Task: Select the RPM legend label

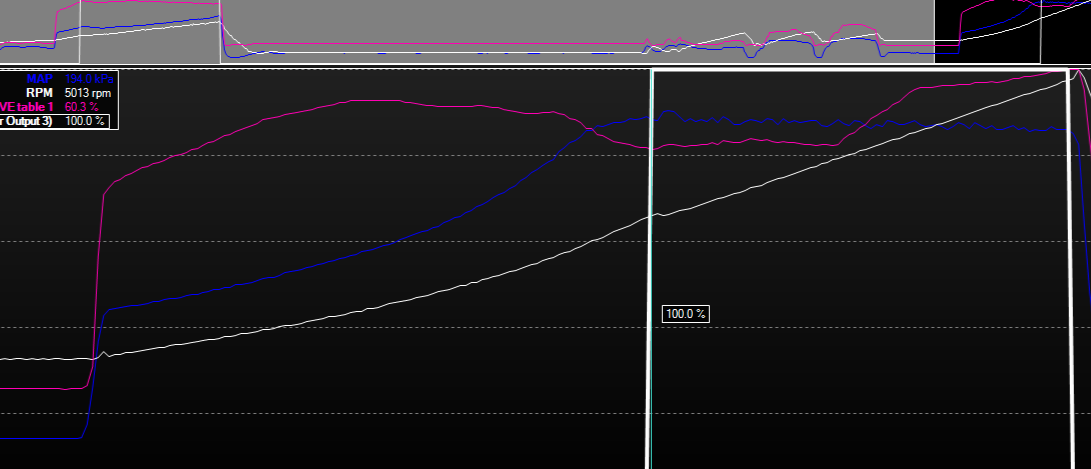Action: click(x=40, y=93)
